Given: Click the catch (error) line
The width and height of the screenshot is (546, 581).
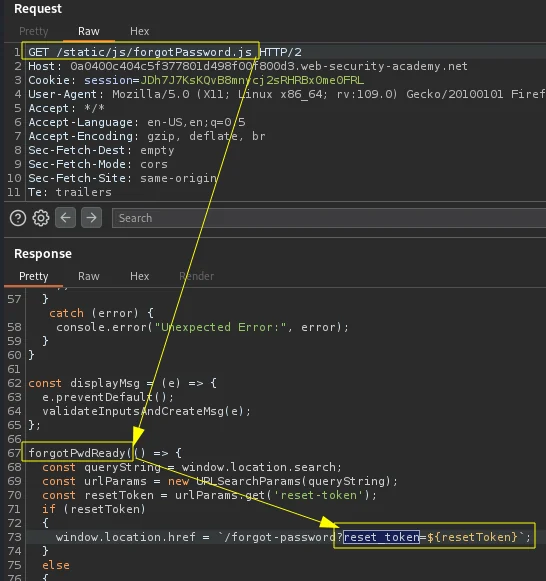Looking at the screenshot, I should pyautogui.click(x=101, y=313).
